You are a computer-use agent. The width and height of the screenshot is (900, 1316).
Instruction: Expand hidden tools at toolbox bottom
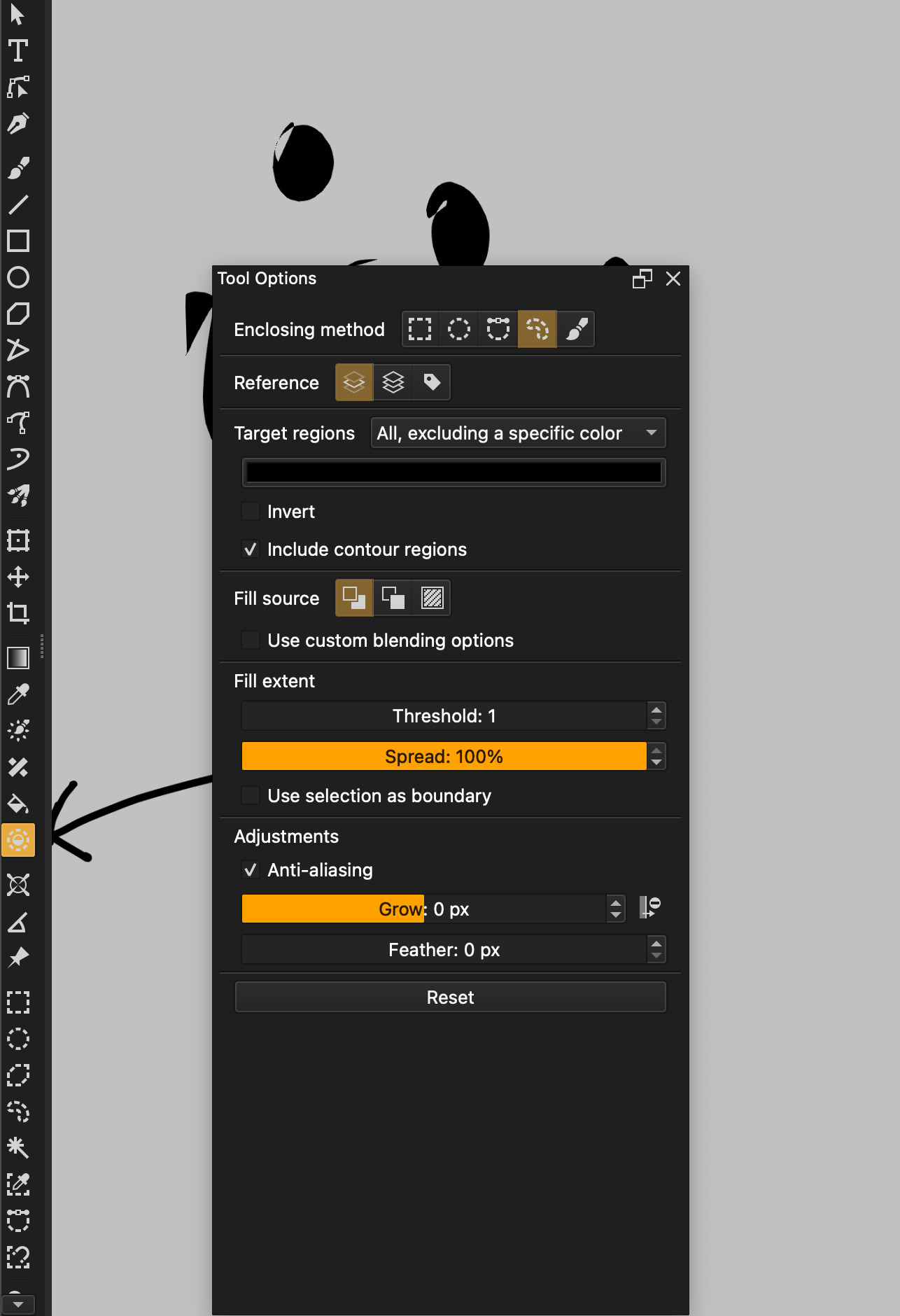coord(17,1304)
